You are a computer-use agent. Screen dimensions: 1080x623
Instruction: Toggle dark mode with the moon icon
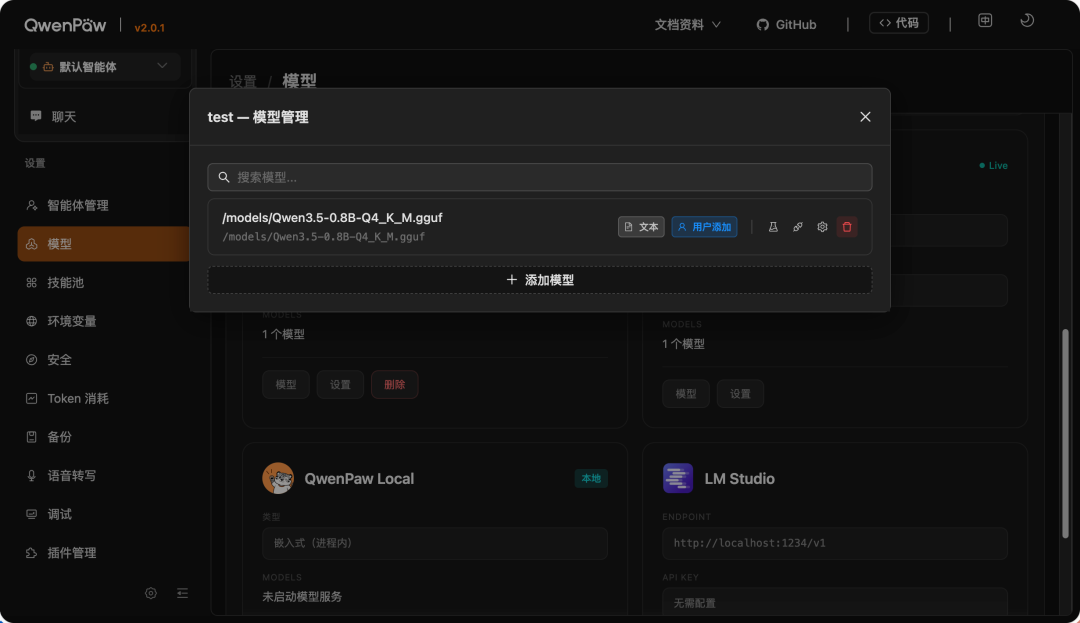point(1026,21)
